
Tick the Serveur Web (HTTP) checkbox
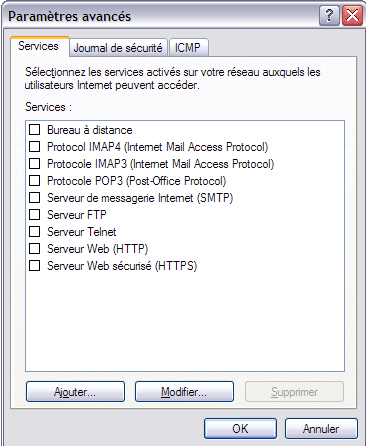tap(35, 248)
